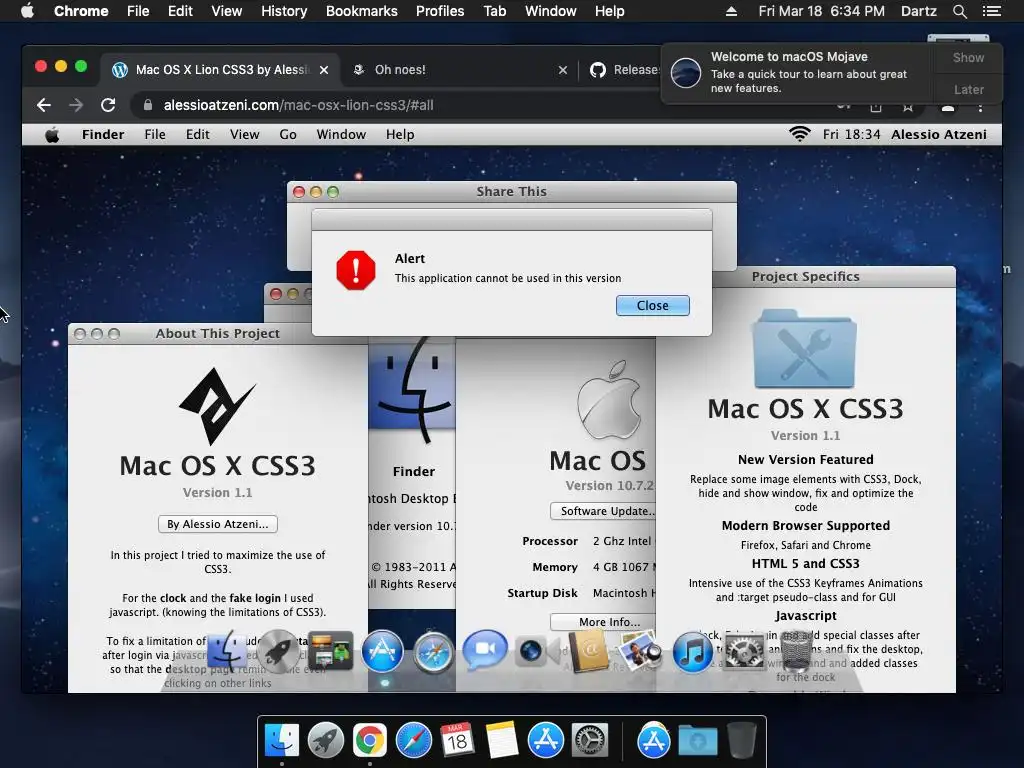Screen dimensions: 1024x768
Task: Click the New Version Featured heading
Action: point(805,460)
